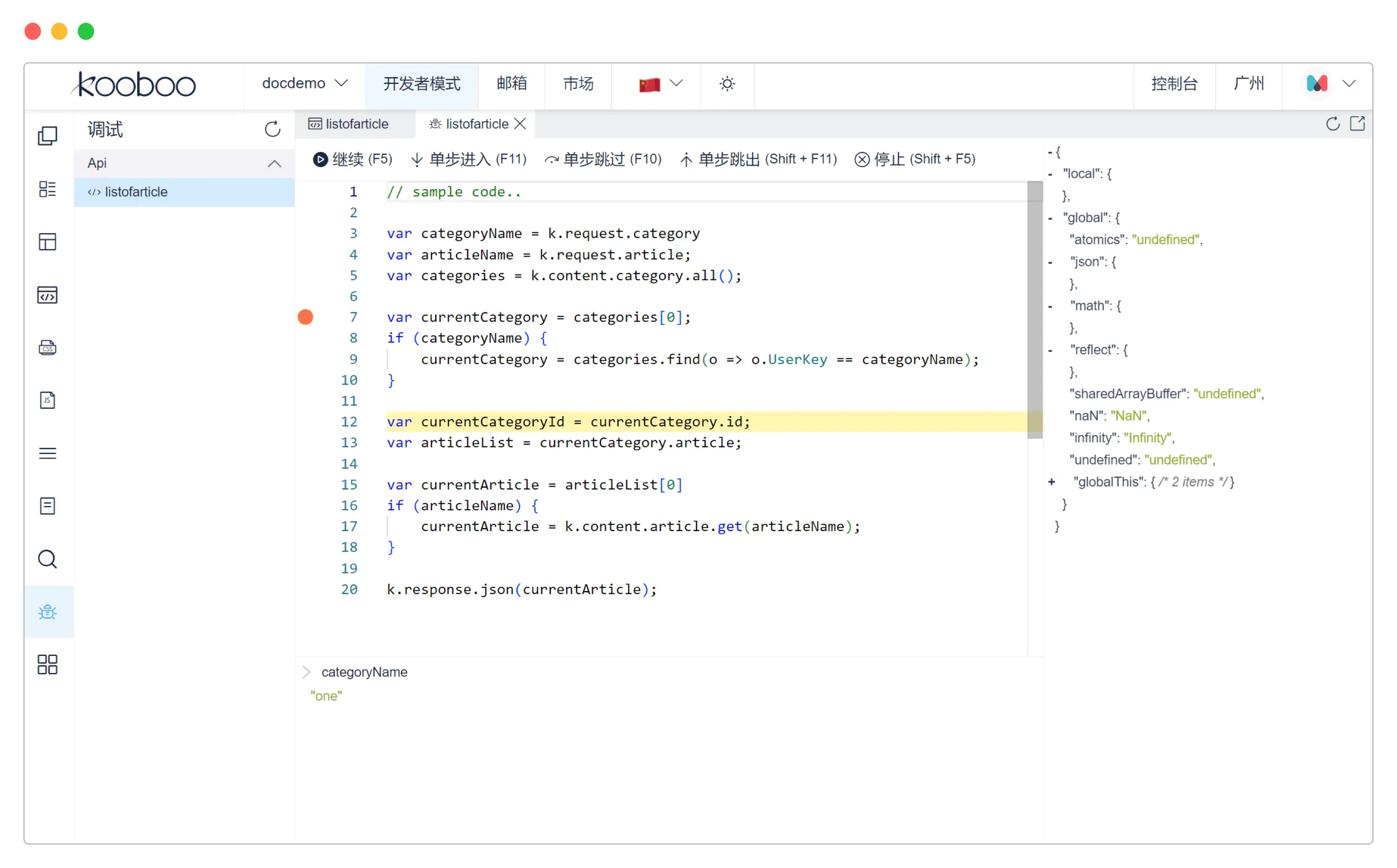Viewport: 1397px width, 868px height.
Task: Open variables panel in new window
Action: [1358, 123]
